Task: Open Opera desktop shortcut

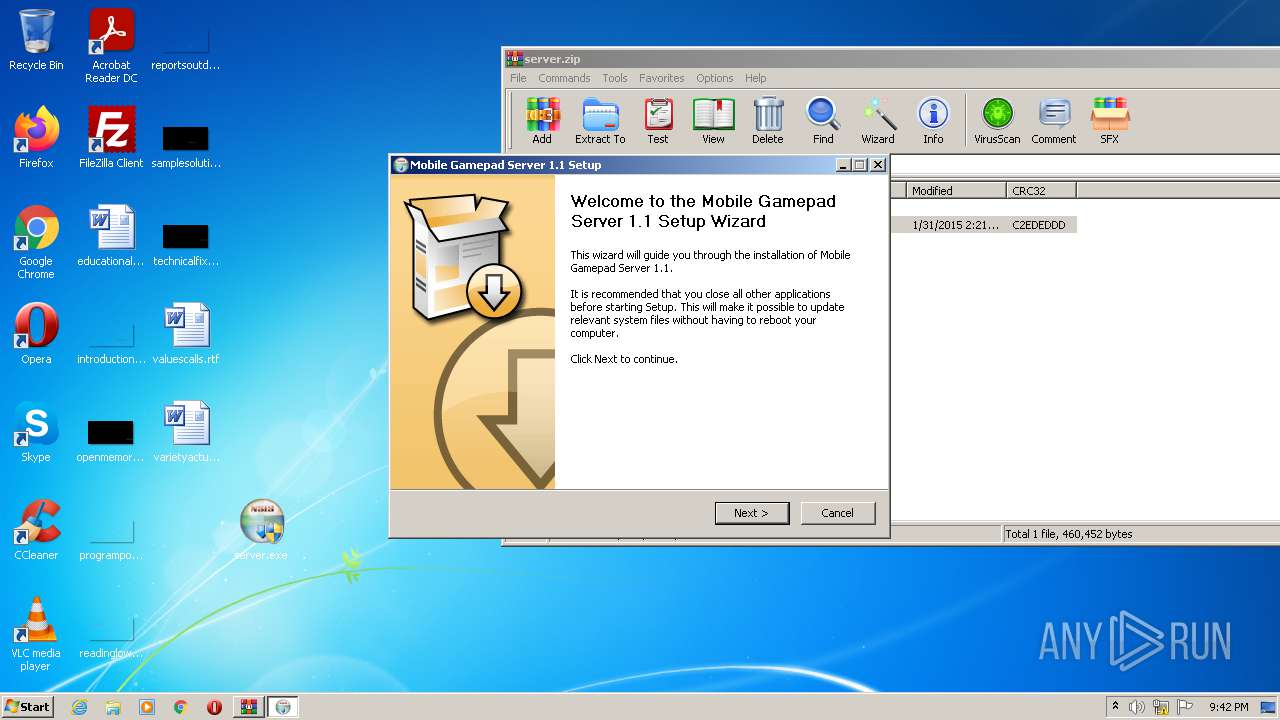Action: (36, 334)
